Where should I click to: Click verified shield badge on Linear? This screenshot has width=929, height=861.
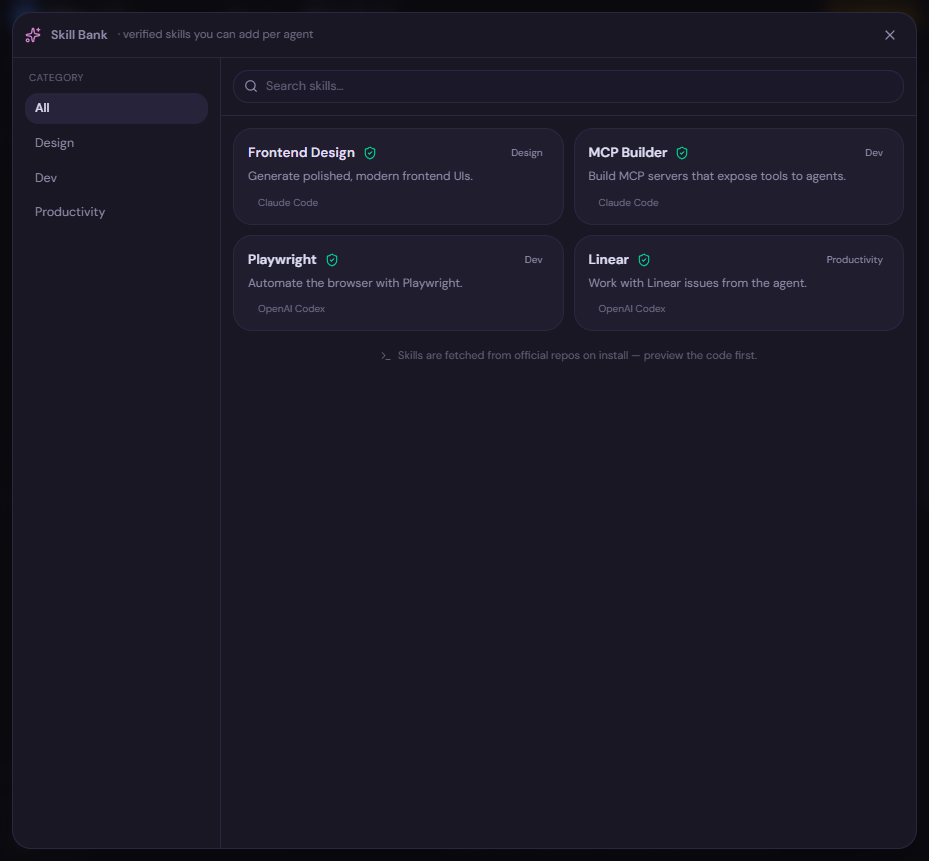(644, 260)
